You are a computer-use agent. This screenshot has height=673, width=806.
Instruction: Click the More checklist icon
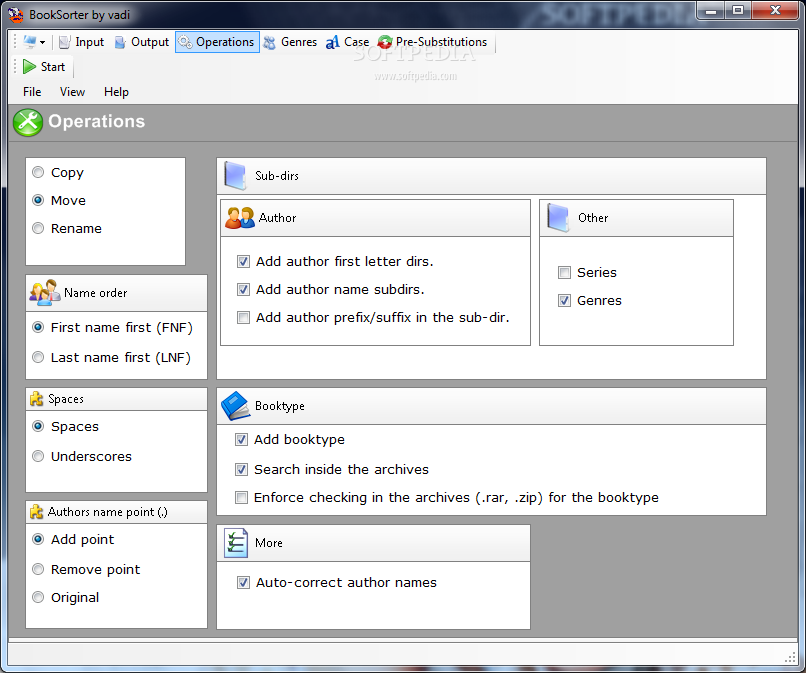point(236,543)
